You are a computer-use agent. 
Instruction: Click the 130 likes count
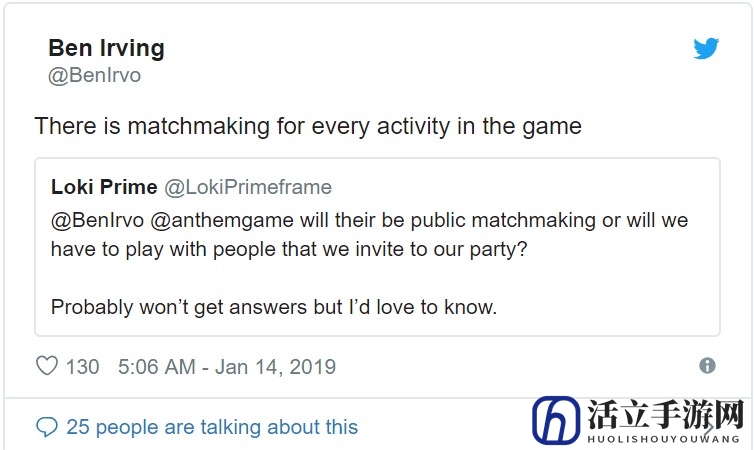(83, 367)
